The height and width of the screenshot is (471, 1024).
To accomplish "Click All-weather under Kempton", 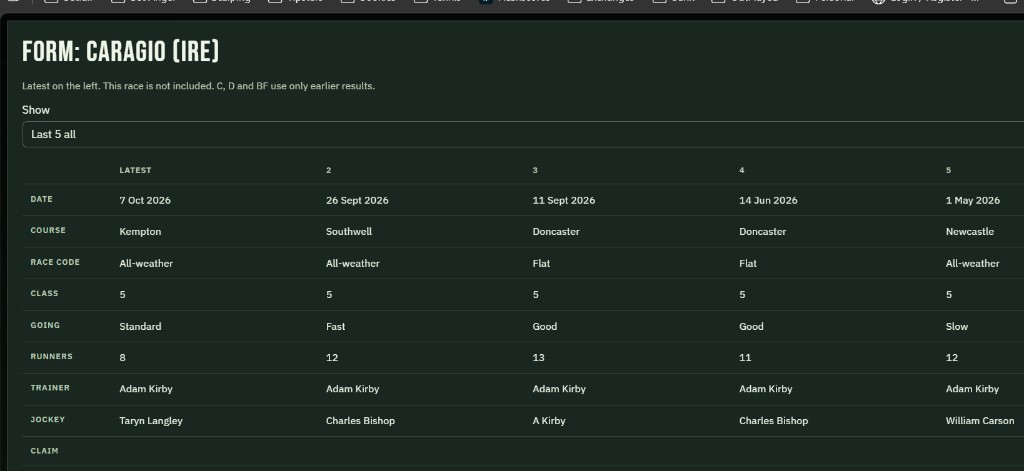I will [x=146, y=264].
